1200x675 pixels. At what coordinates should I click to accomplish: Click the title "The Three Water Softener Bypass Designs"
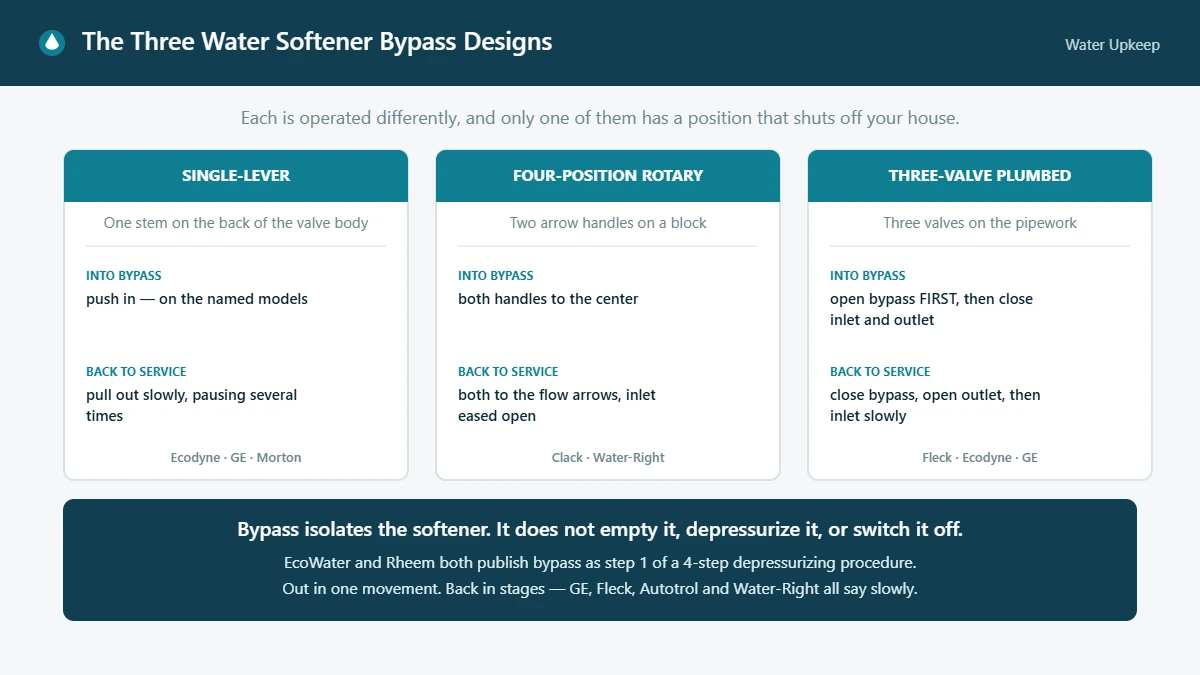pos(317,42)
